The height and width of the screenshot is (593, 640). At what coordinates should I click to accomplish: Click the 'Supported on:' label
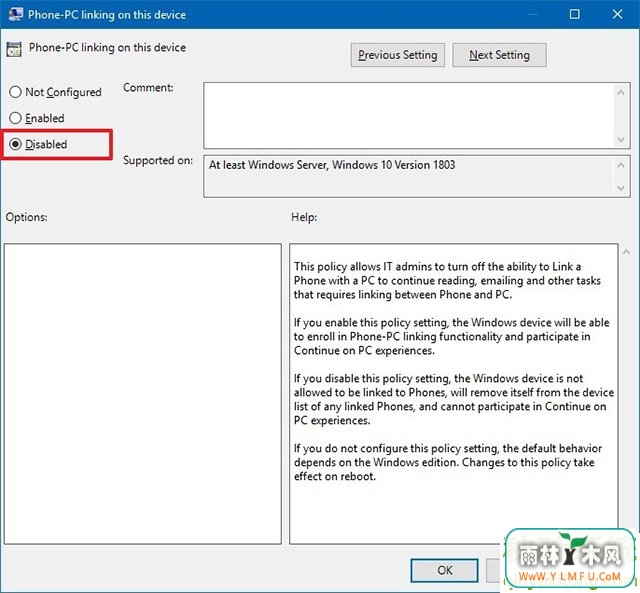[x=158, y=160]
